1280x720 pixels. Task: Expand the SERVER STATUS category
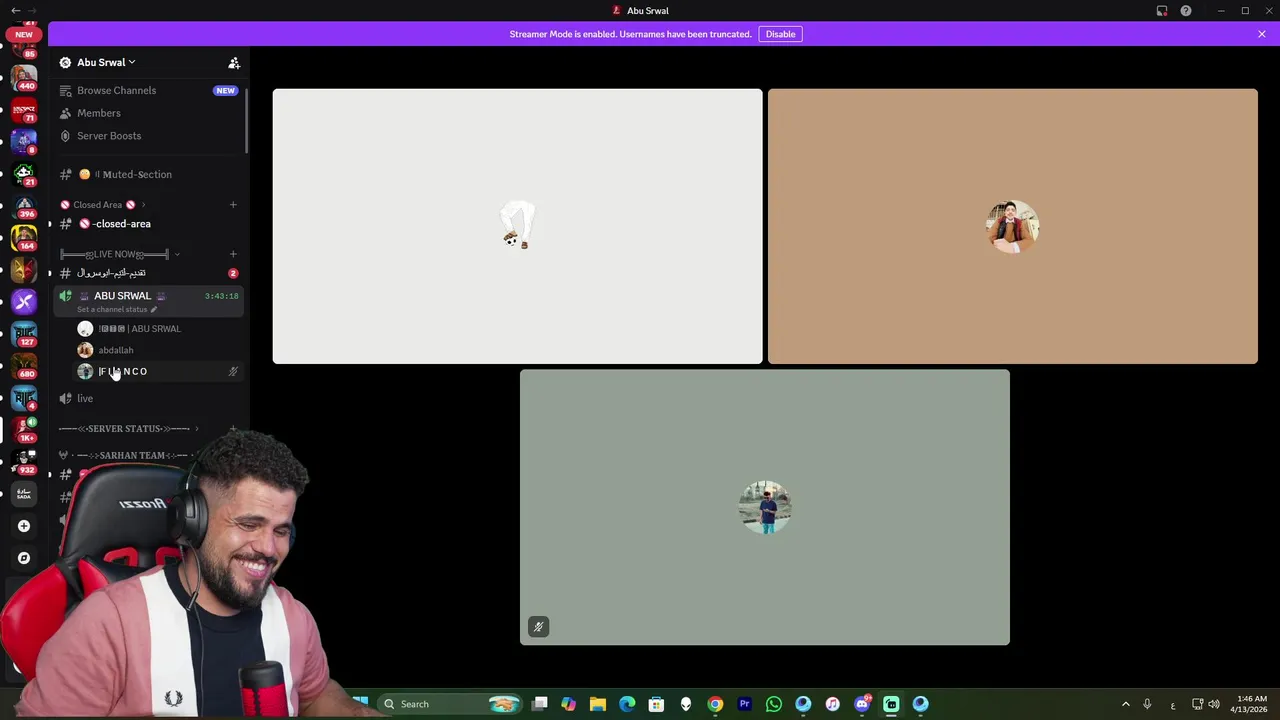coord(128,429)
